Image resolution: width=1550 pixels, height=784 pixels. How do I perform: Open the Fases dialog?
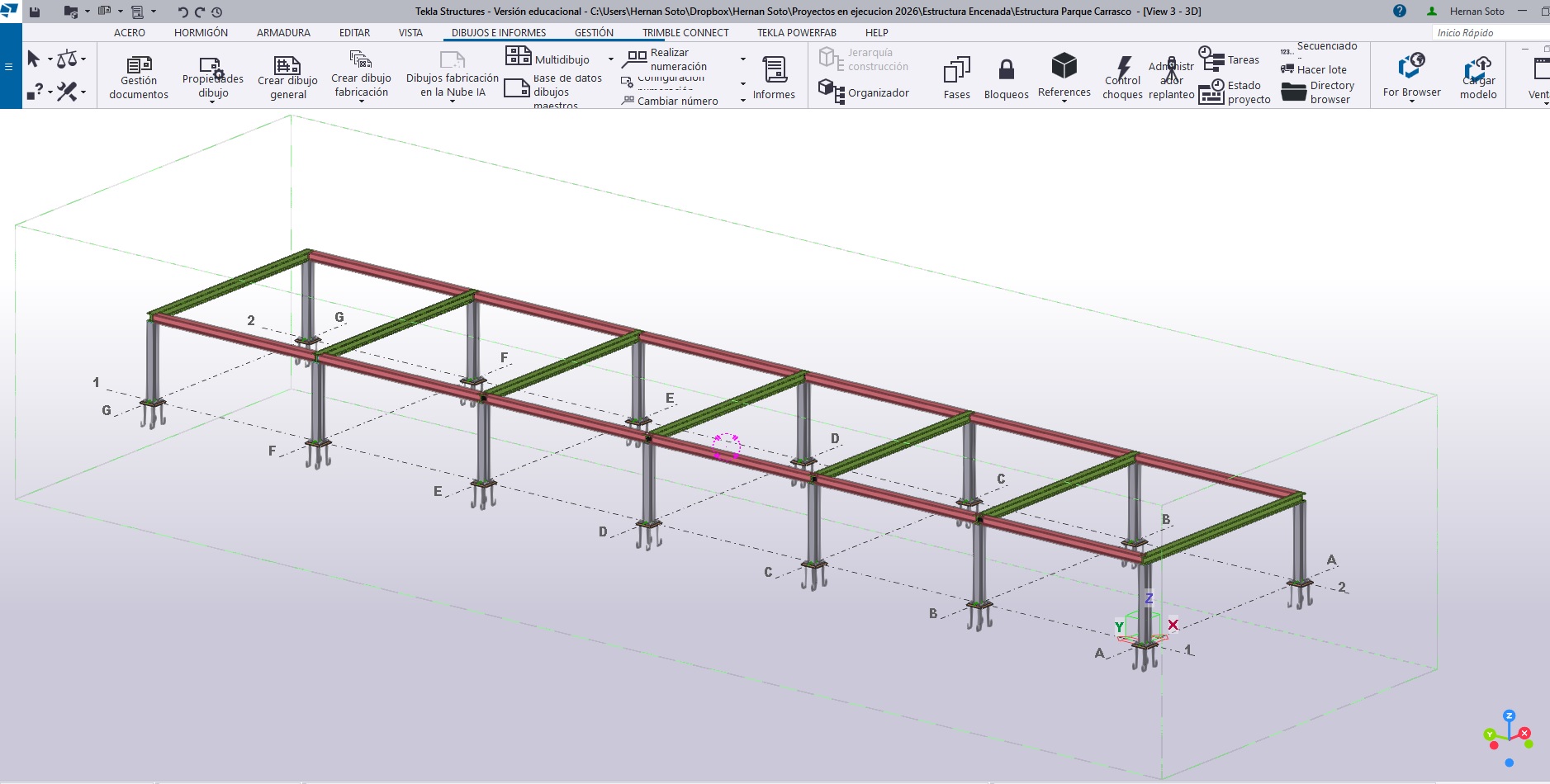click(956, 78)
